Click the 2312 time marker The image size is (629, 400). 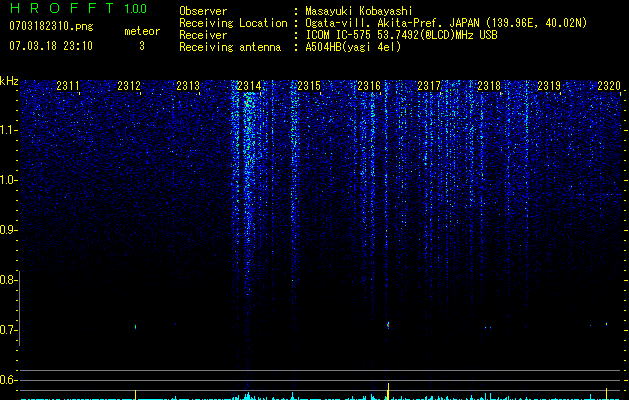(129, 85)
